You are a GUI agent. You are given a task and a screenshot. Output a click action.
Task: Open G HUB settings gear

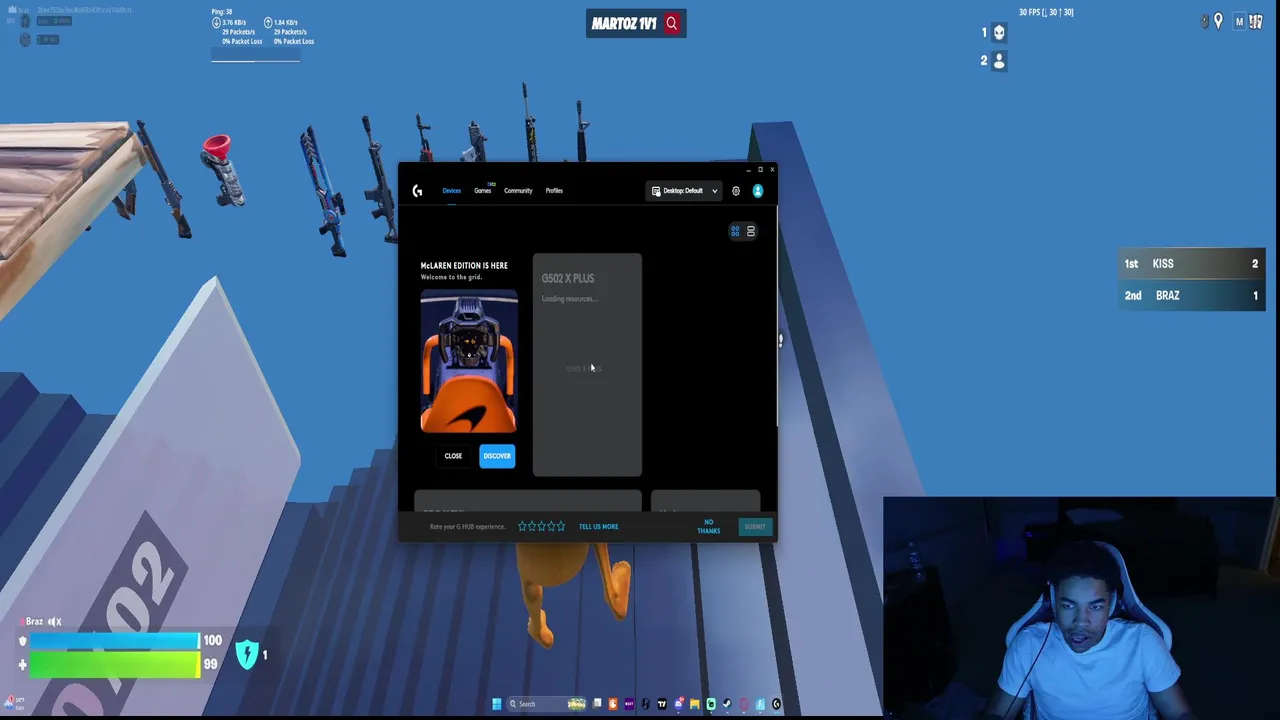pyautogui.click(x=736, y=191)
